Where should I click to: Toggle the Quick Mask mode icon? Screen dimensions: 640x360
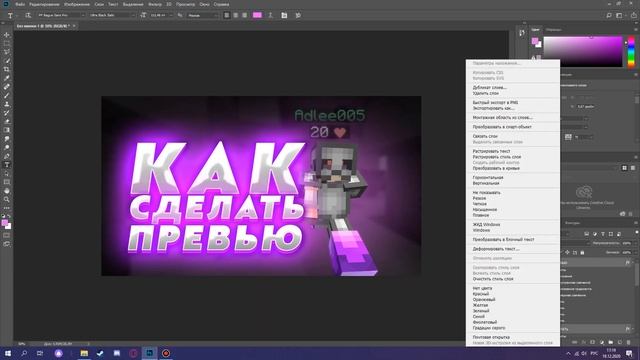click(7, 236)
